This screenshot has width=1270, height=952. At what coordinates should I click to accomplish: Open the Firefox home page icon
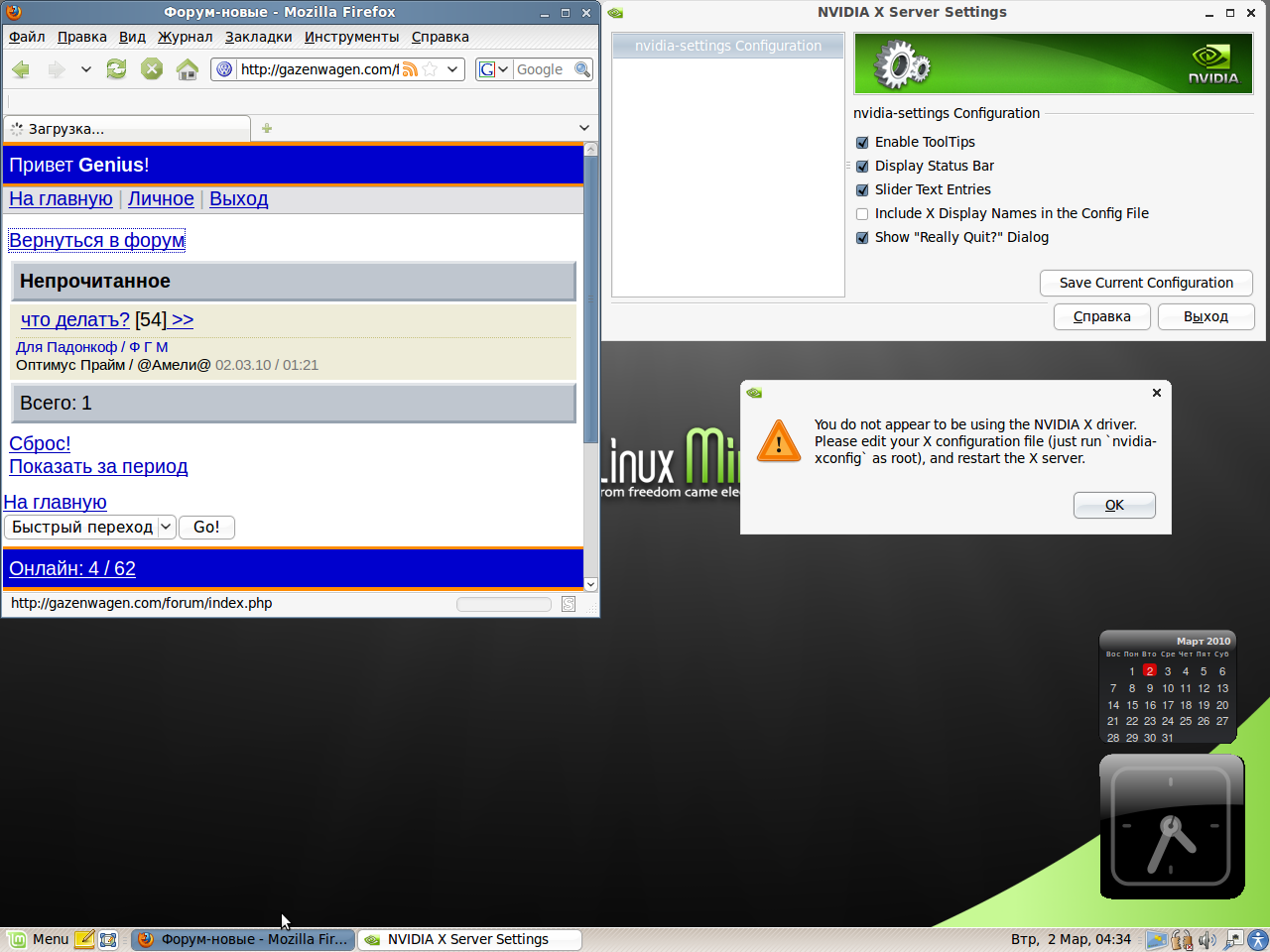coord(187,69)
